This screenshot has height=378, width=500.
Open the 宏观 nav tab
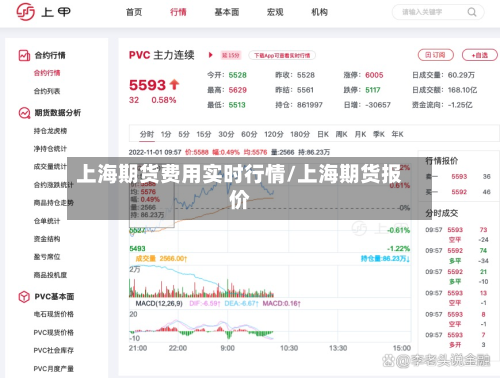click(x=275, y=12)
